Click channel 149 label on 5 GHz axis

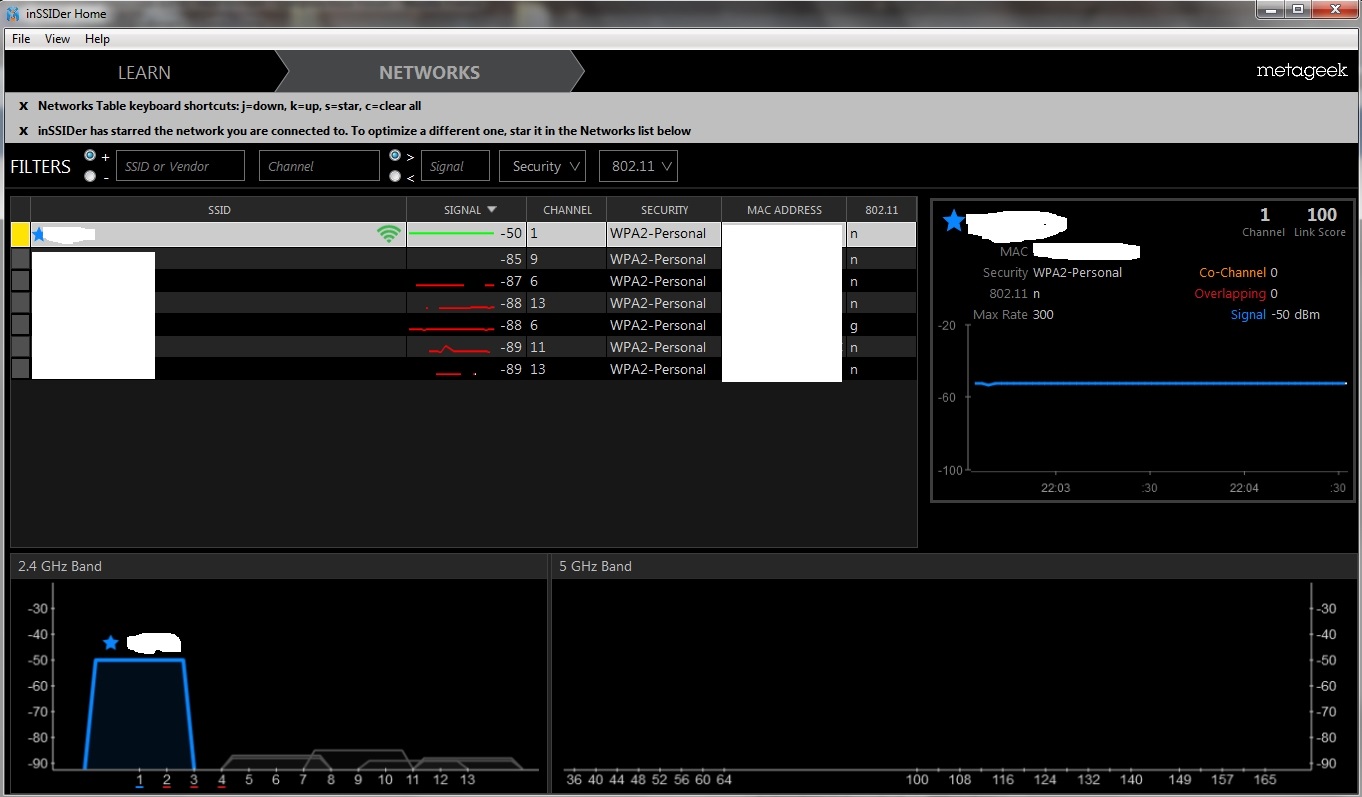click(x=1181, y=779)
